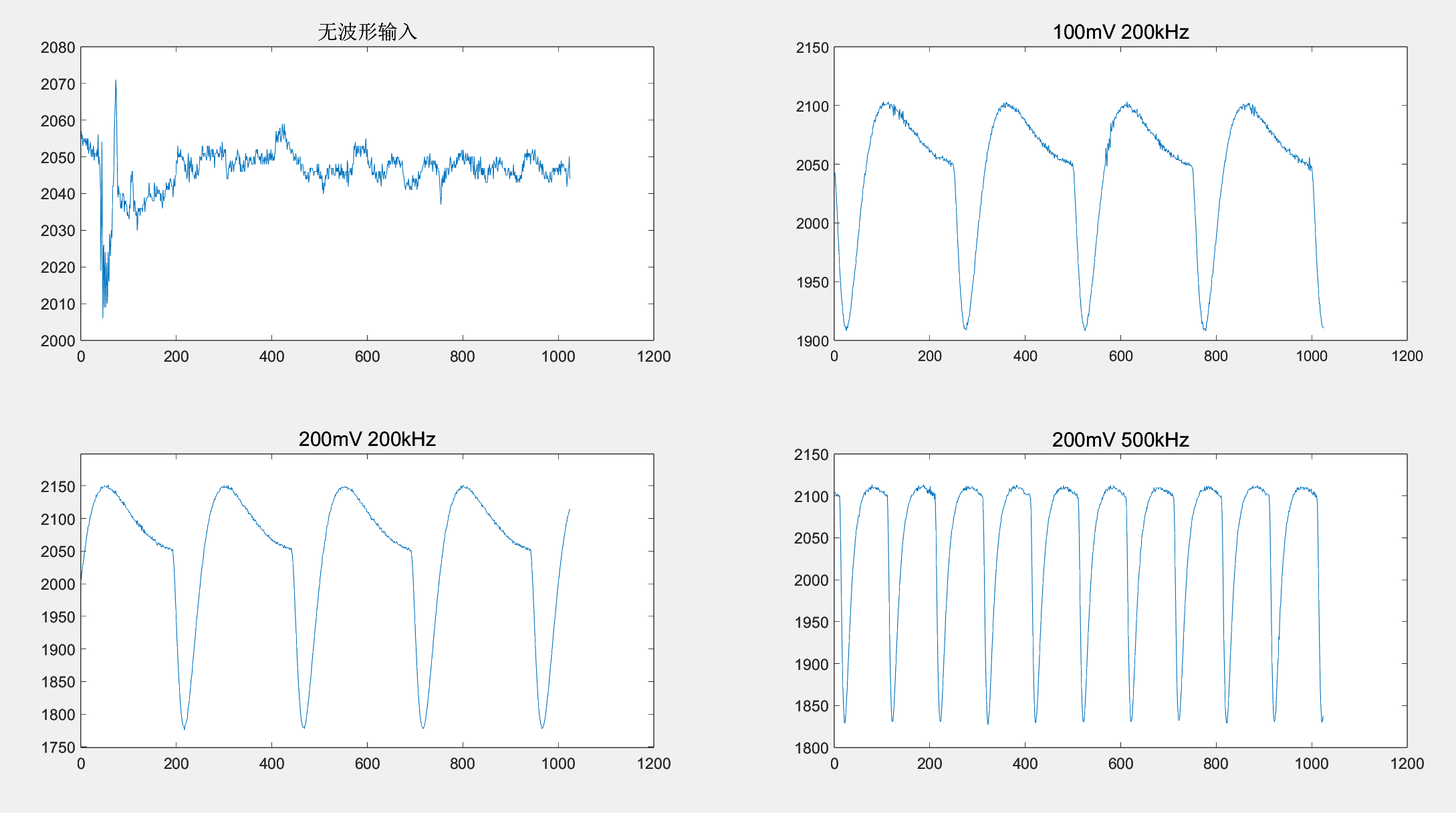Click the 400 x-axis label under 200mV 200kHz plot
The height and width of the screenshot is (813, 1456).
271,764
